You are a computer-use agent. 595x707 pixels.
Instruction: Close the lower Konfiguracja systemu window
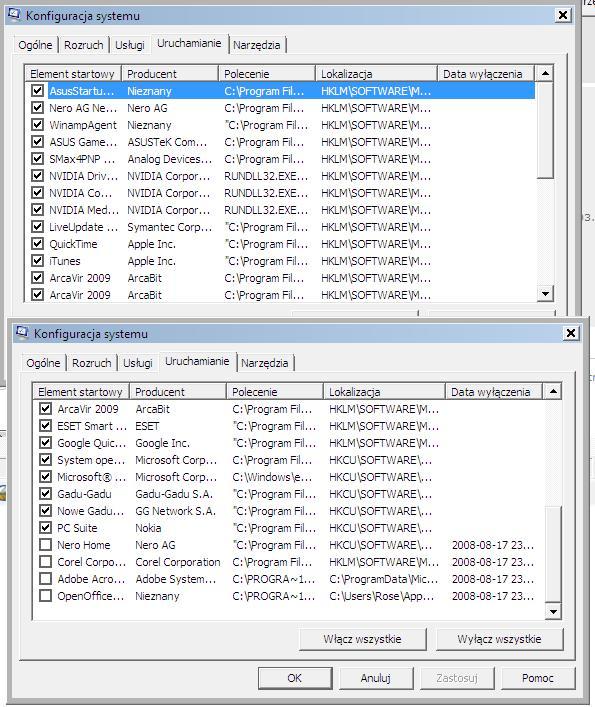[571, 333]
